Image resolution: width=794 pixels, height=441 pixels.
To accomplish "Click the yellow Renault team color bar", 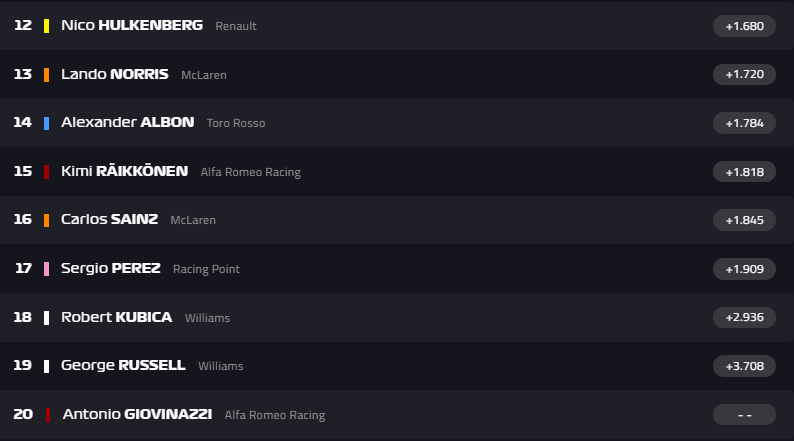I will 47,25.
